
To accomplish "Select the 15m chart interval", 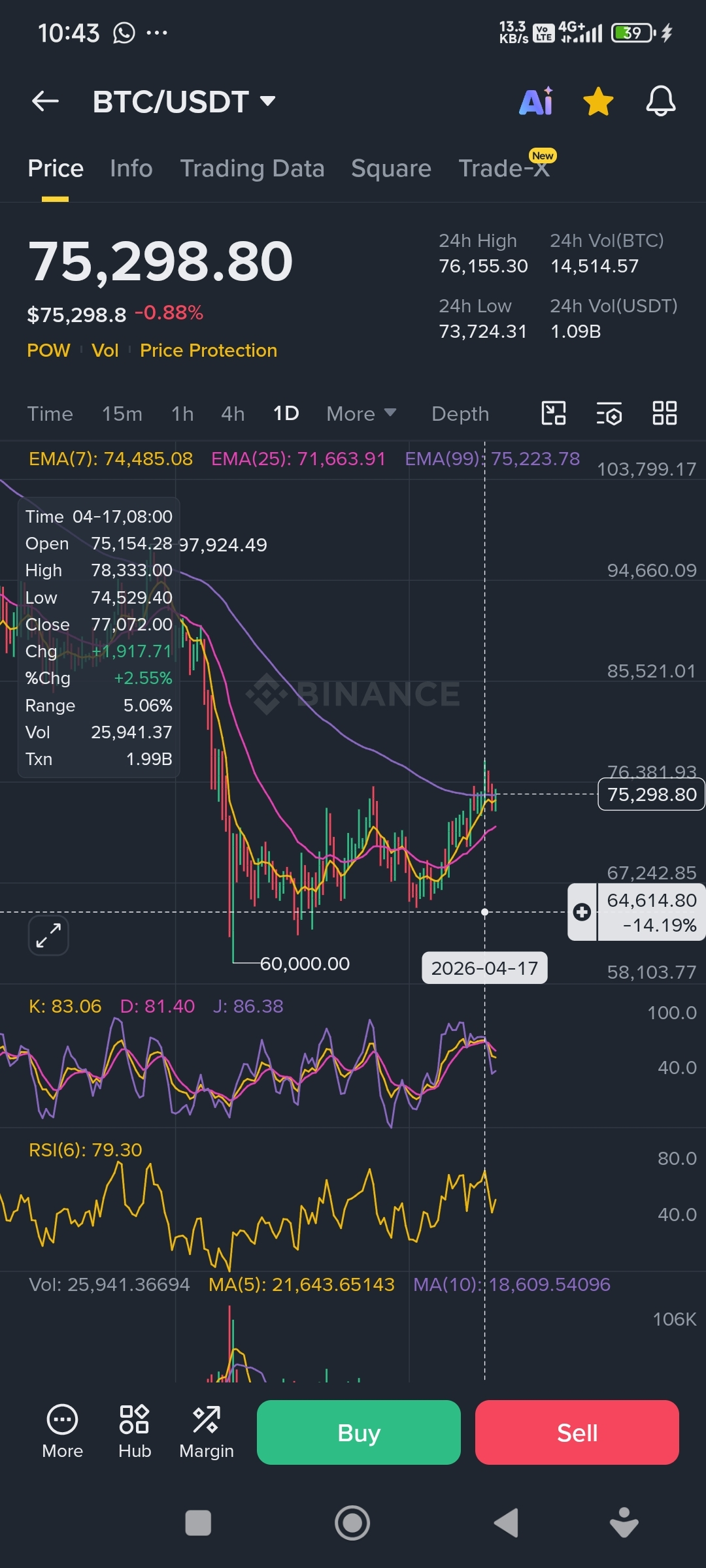I will [x=122, y=414].
